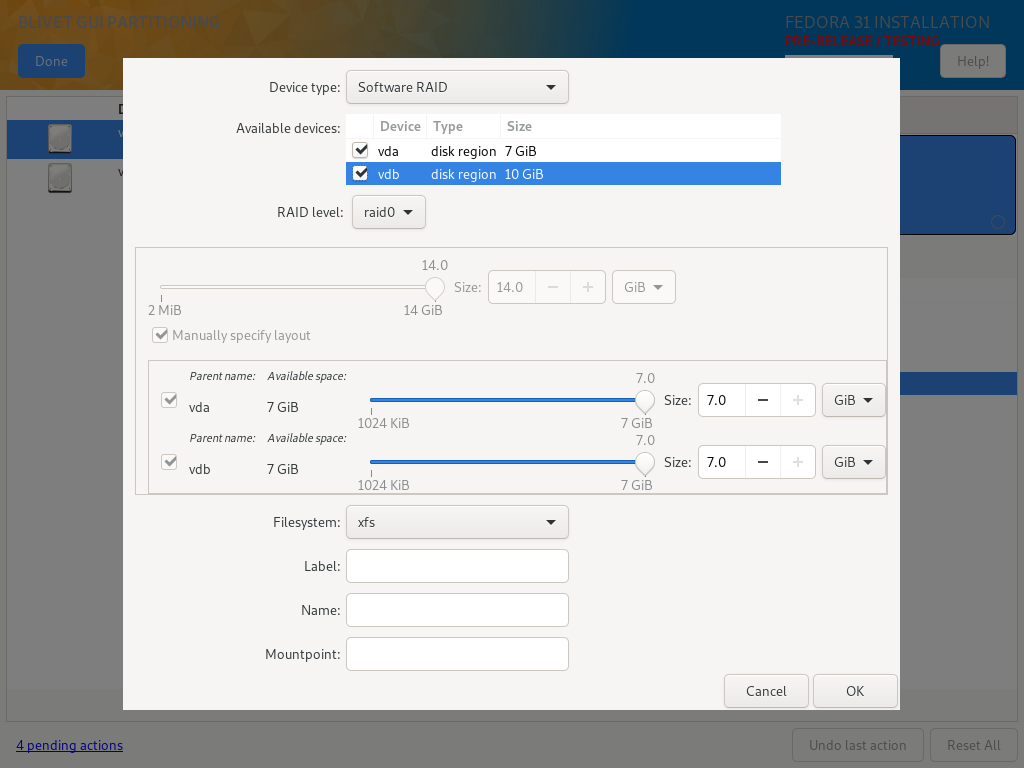The width and height of the screenshot is (1024, 768).
Task: Click the vda size slider handle
Action: coord(645,400)
